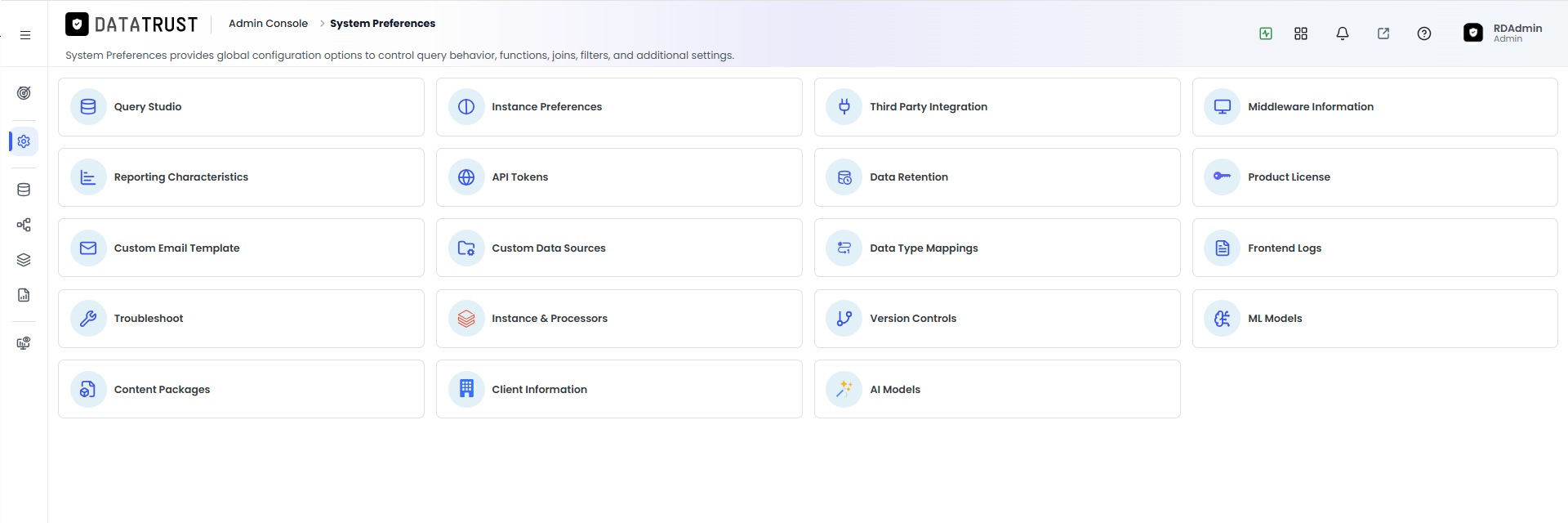Open Instance Preferences card
The height and width of the screenshot is (523, 1568).
click(619, 107)
